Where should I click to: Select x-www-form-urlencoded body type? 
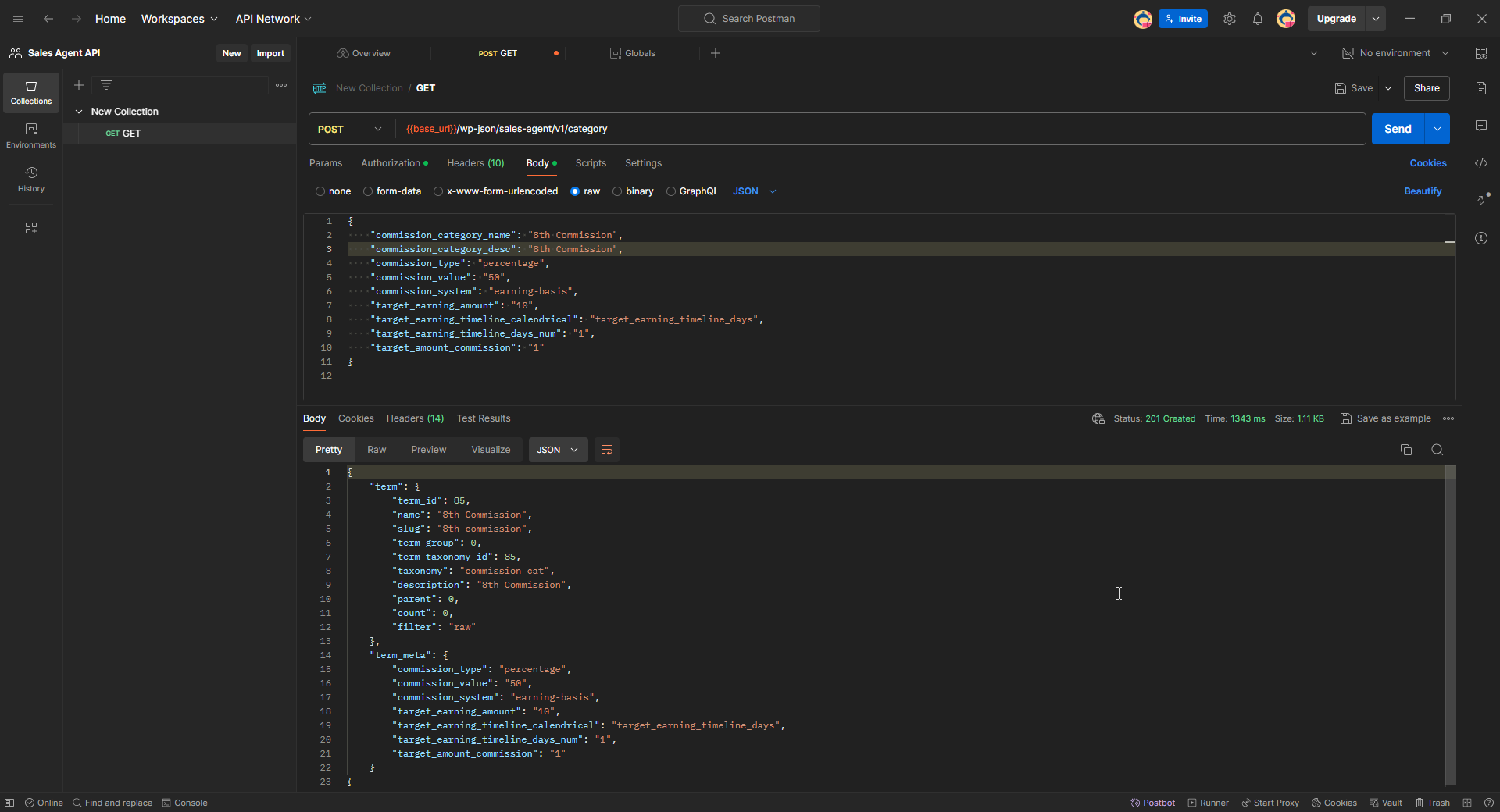click(x=438, y=191)
